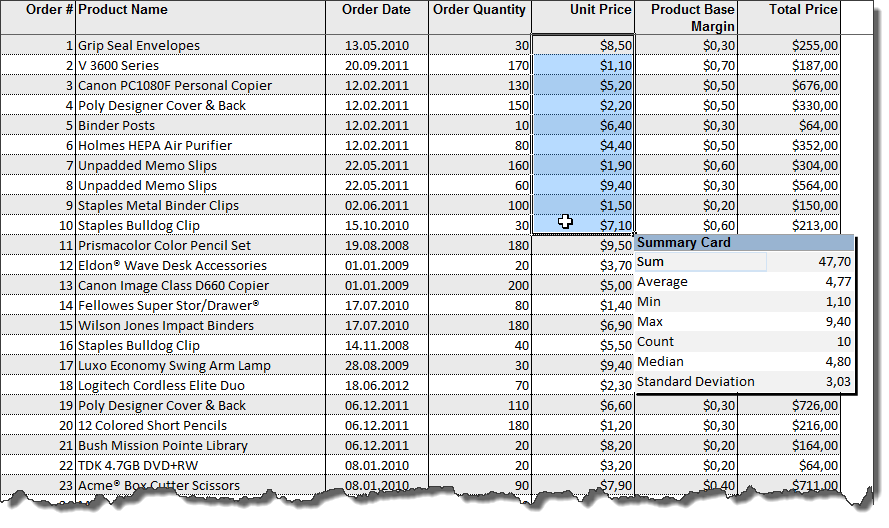
Task: Select Canon PC1080F Personal Copier cell
Action: point(200,85)
